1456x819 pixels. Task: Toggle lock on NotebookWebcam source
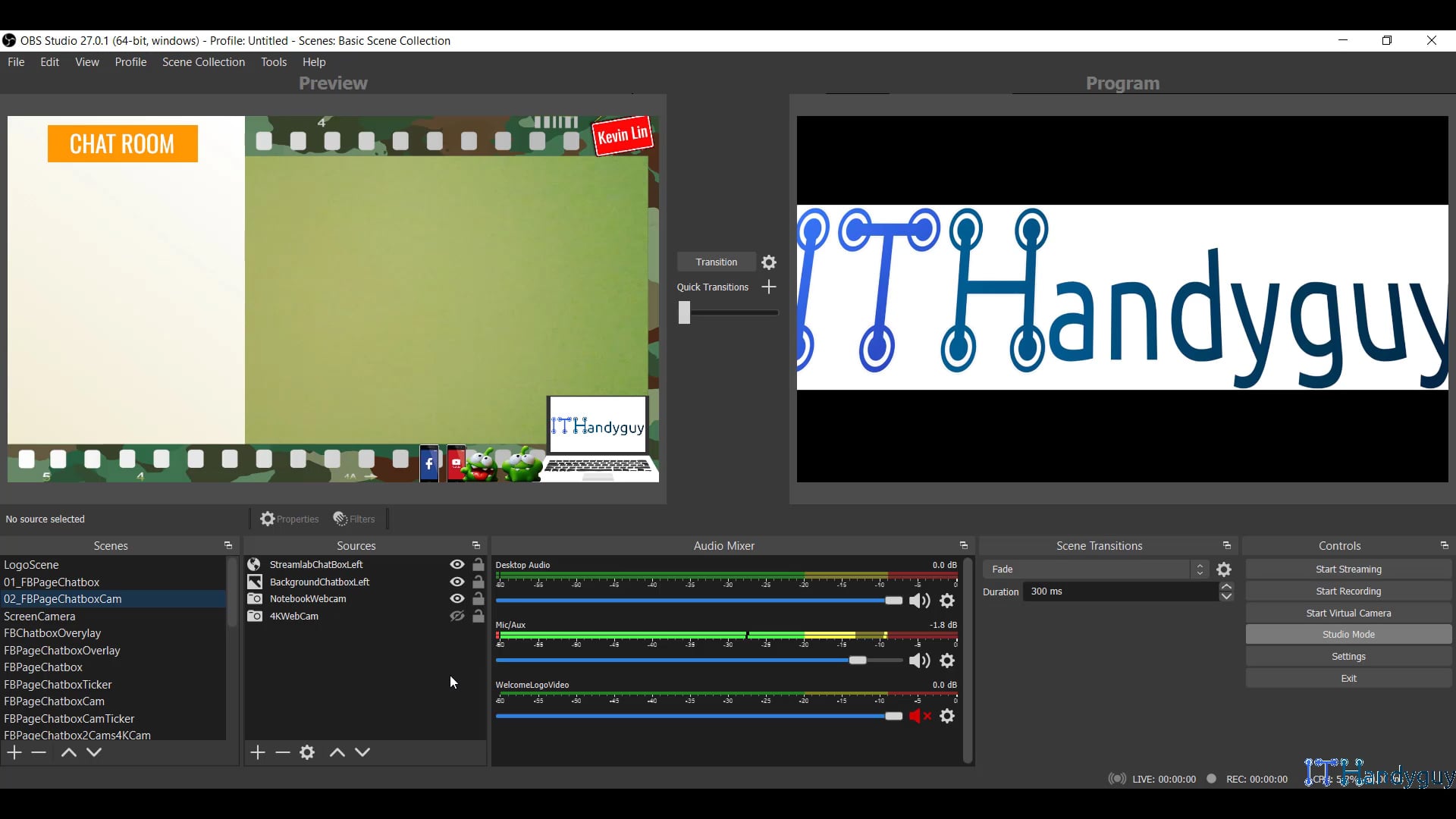coord(479,599)
